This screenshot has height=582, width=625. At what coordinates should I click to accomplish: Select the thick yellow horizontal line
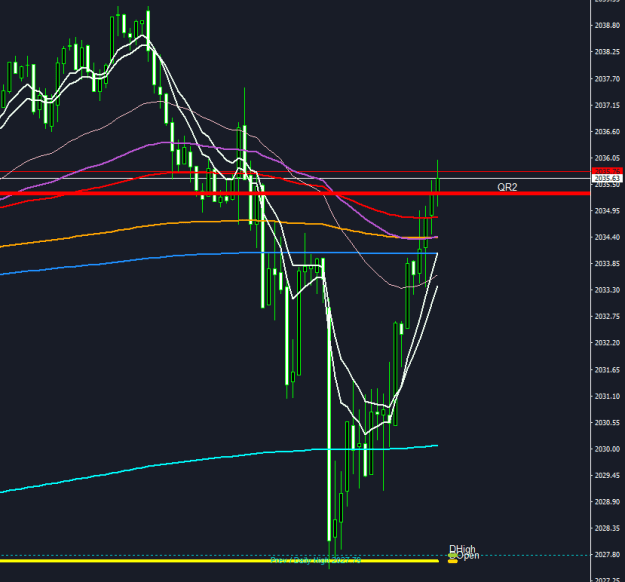pos(219,561)
